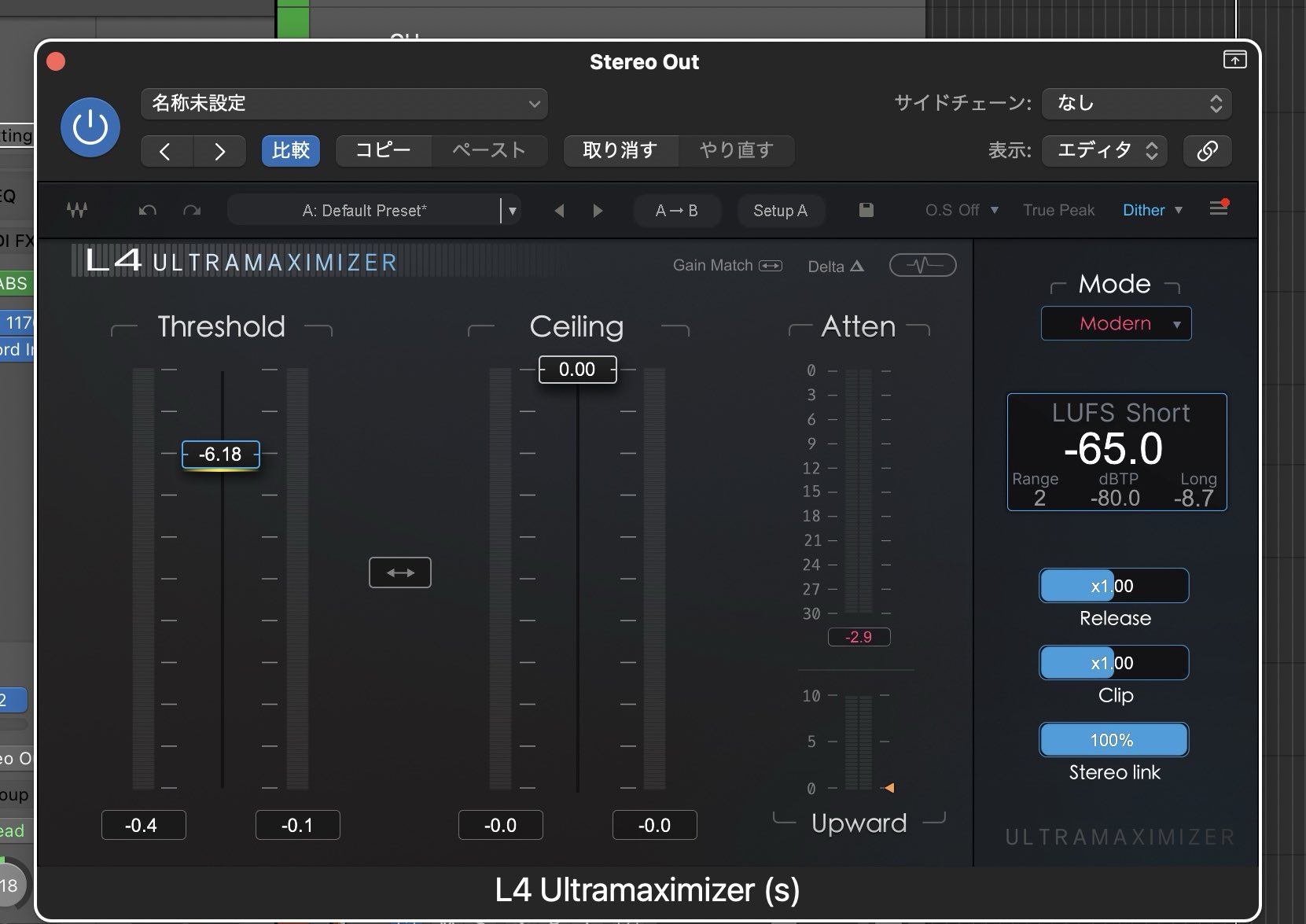Load the next Waves preset
This screenshot has width=1306, height=924.
tap(598, 211)
